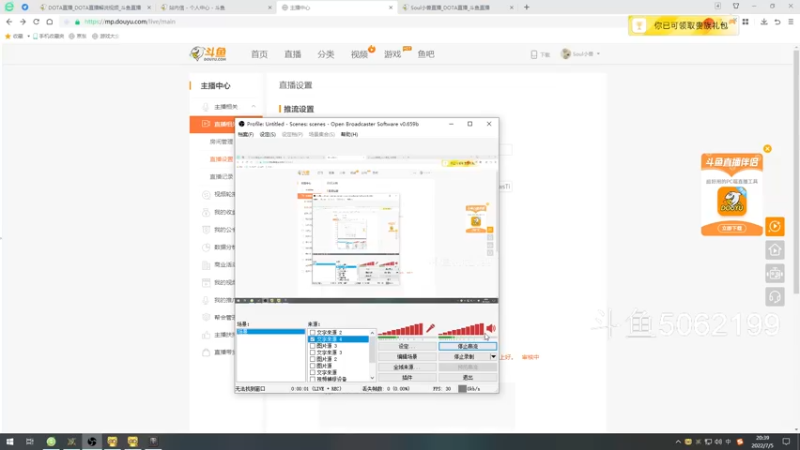
Task: Open dropdown arrow next to 停止录制 button
Action: pyautogui.click(x=493, y=357)
